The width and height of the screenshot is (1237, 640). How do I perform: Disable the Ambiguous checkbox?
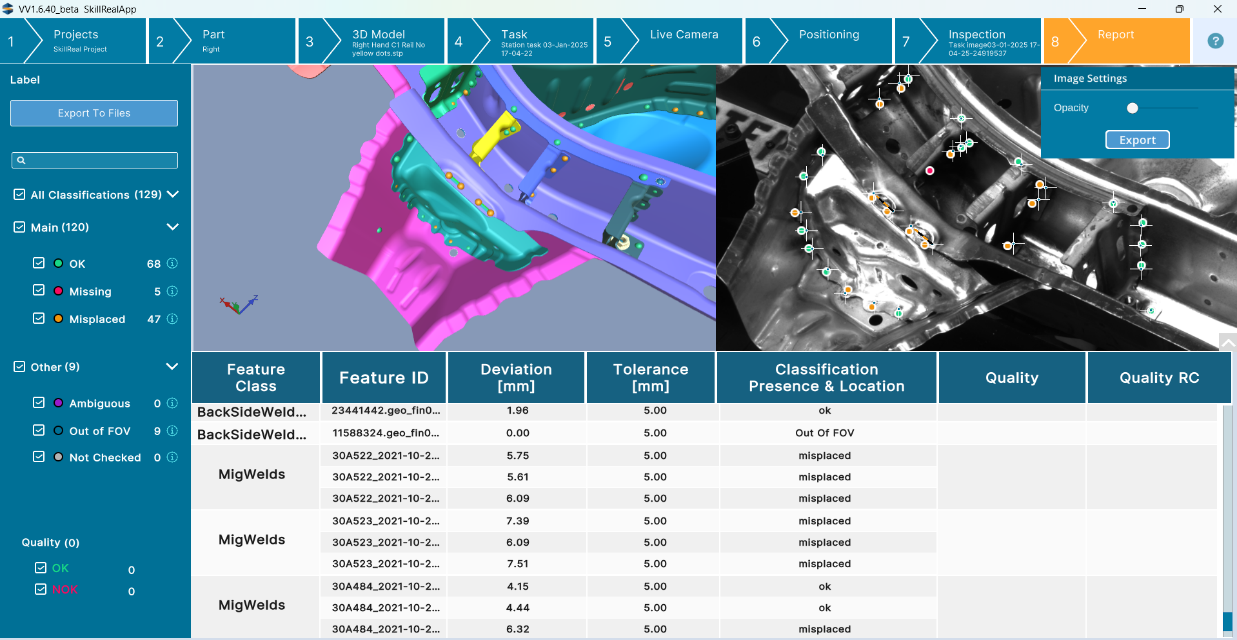click(x=38, y=403)
